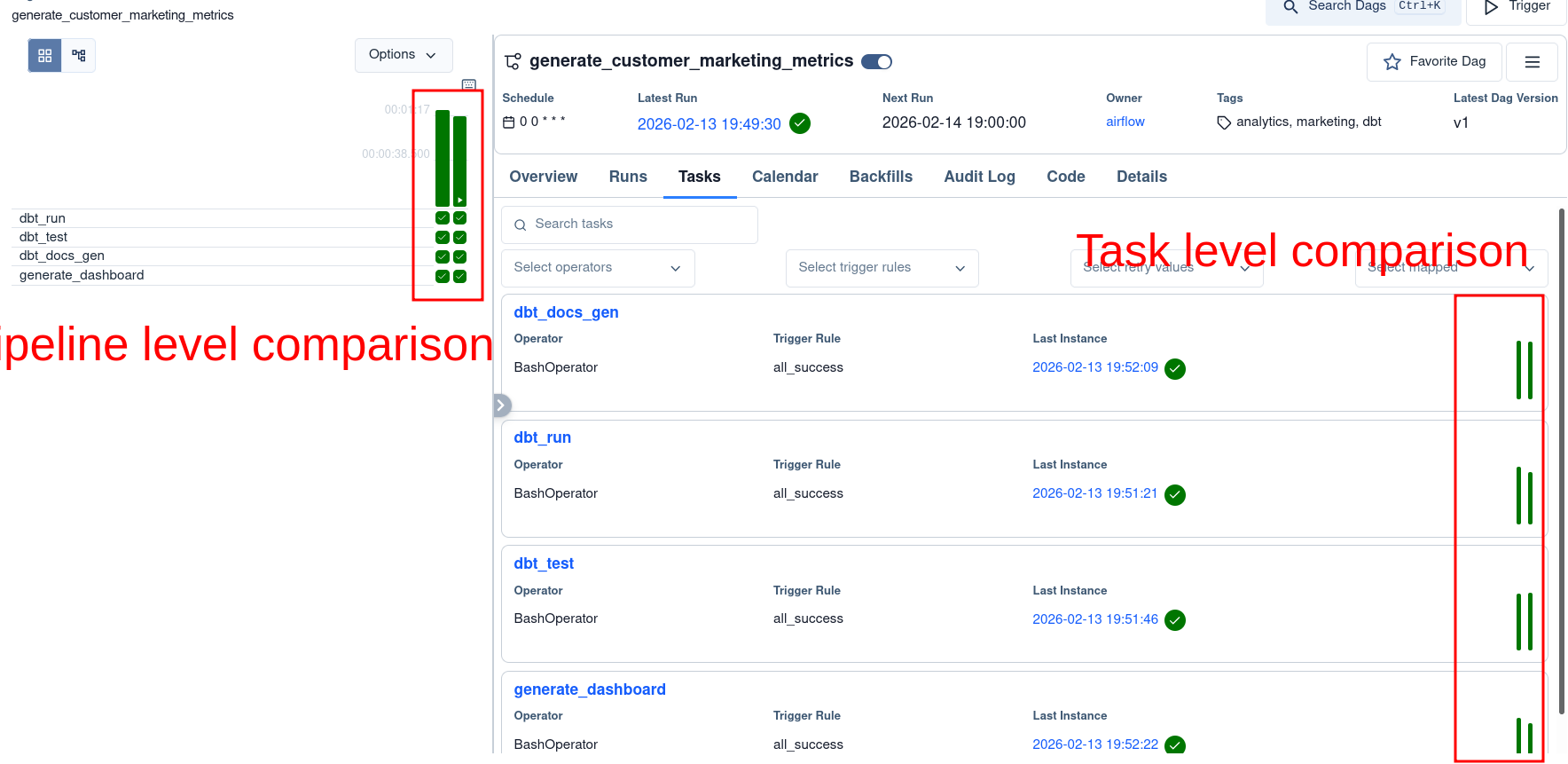Open the dbt_docs_gen task link
This screenshot has width=1568, height=764.
566,312
